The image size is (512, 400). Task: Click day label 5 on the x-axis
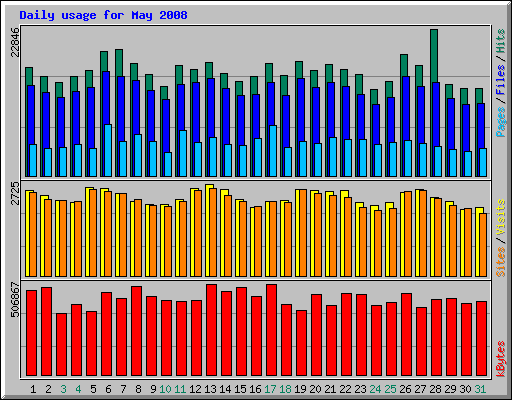click(x=93, y=389)
